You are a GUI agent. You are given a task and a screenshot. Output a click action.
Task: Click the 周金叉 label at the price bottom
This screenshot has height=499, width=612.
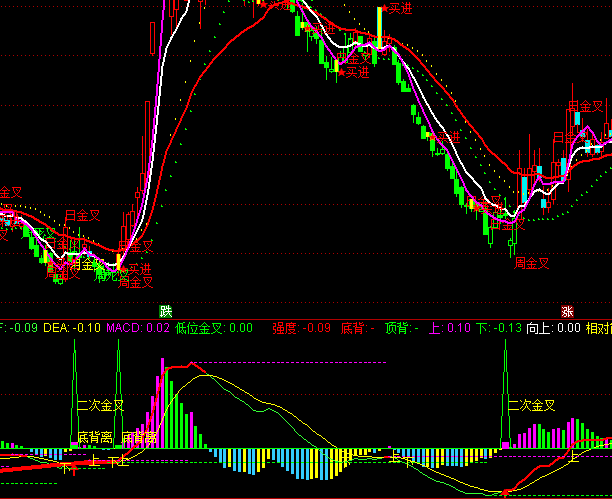tap(532, 264)
